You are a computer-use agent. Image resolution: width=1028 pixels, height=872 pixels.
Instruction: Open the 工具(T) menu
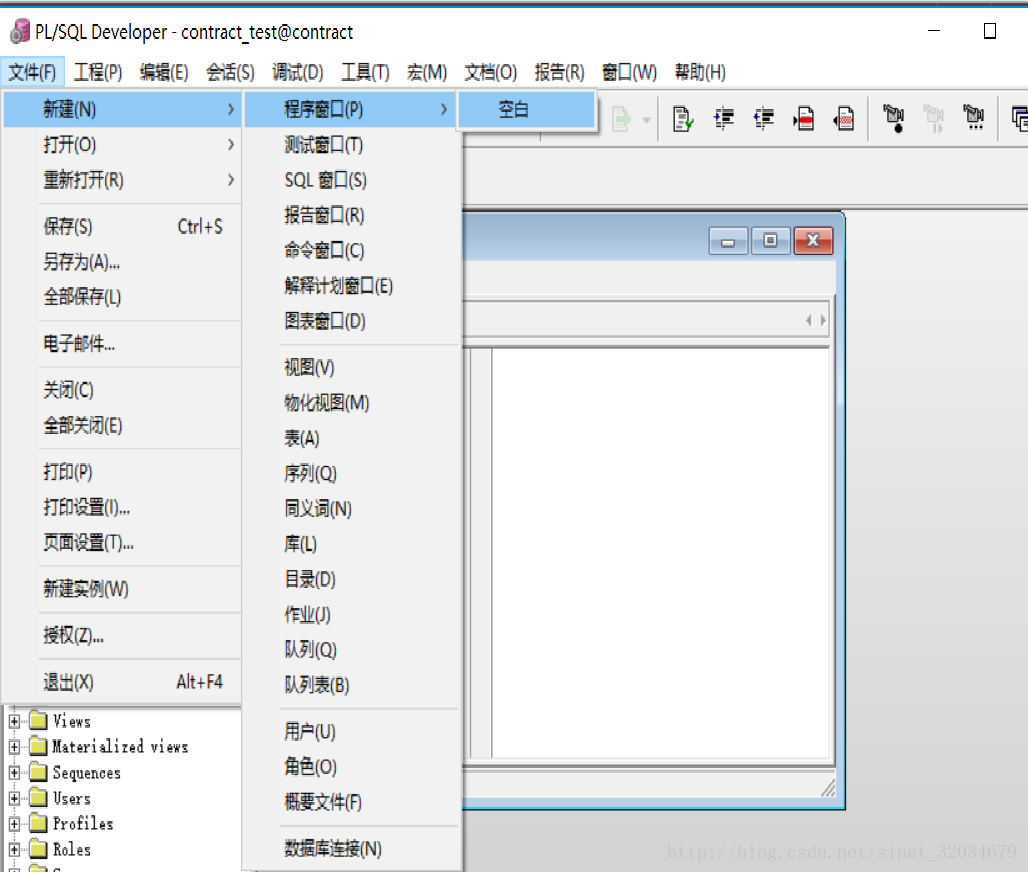pyautogui.click(x=365, y=72)
